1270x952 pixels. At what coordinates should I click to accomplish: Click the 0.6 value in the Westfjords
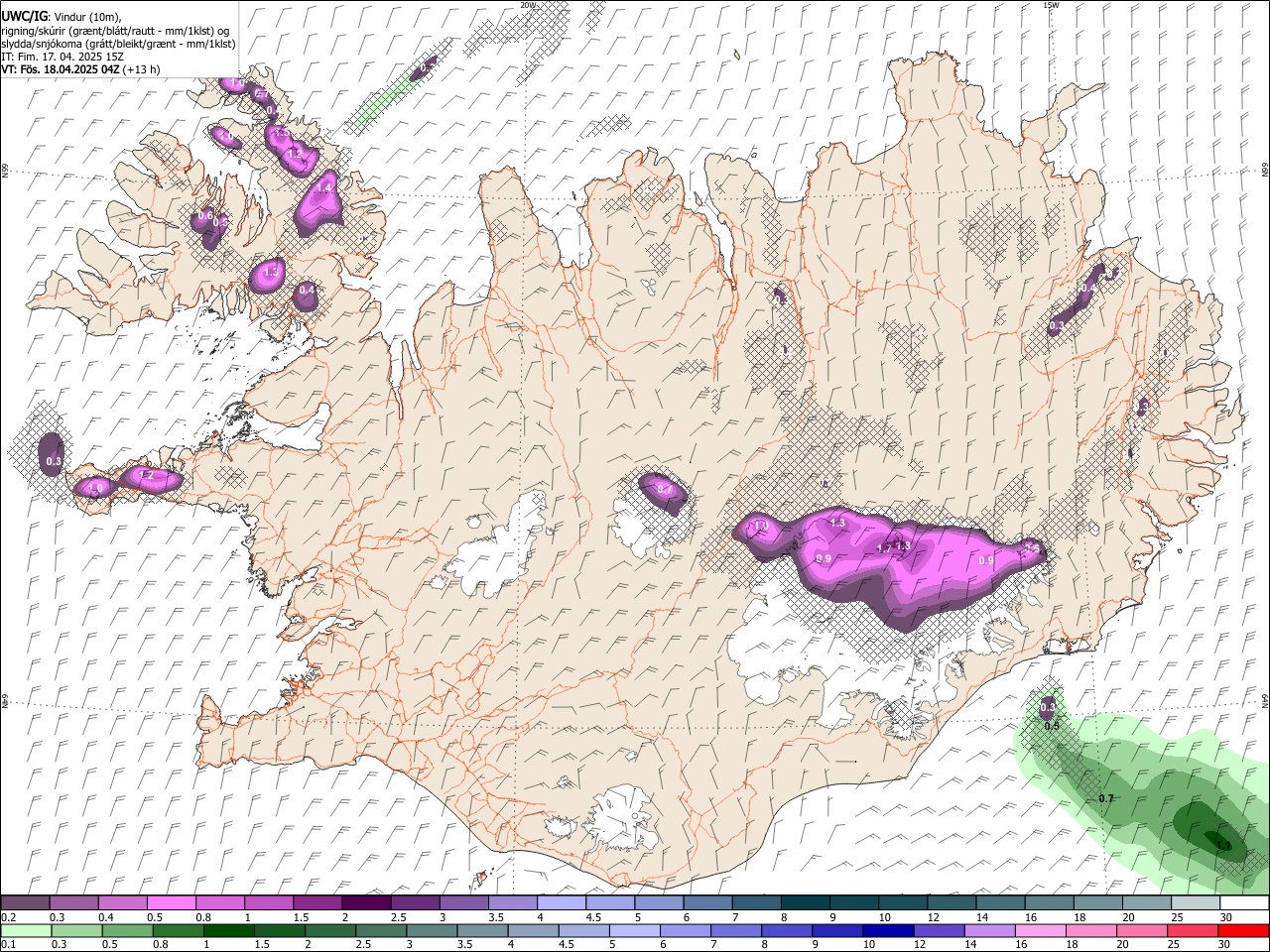click(x=205, y=215)
